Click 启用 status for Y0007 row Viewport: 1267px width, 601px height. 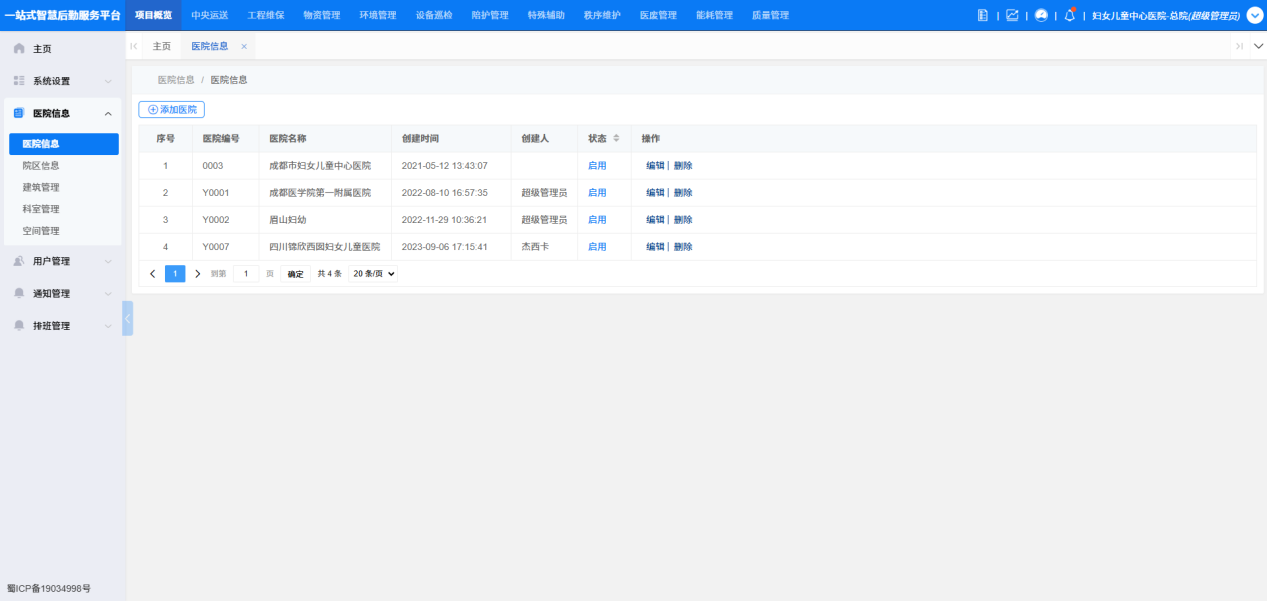tap(597, 247)
